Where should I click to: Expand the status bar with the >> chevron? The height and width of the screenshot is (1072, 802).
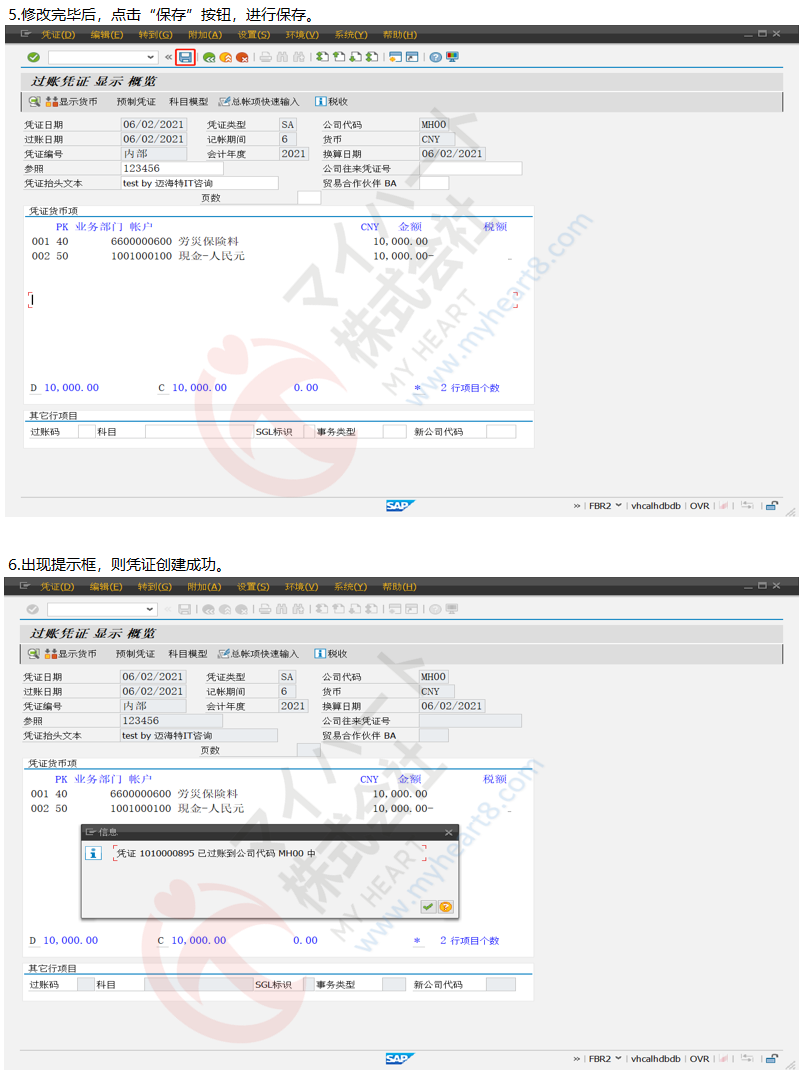pos(577,505)
